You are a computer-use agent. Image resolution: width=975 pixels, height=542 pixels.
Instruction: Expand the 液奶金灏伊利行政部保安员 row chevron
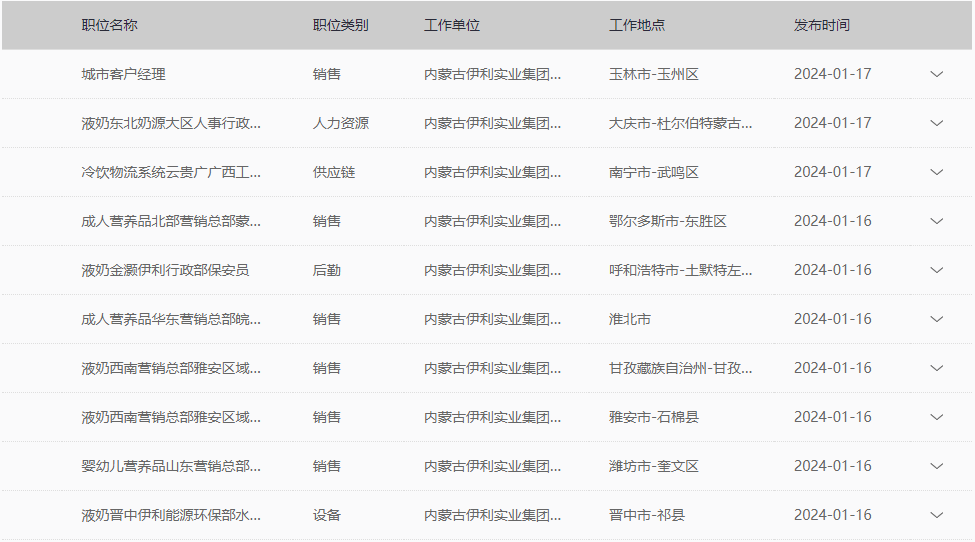936,270
